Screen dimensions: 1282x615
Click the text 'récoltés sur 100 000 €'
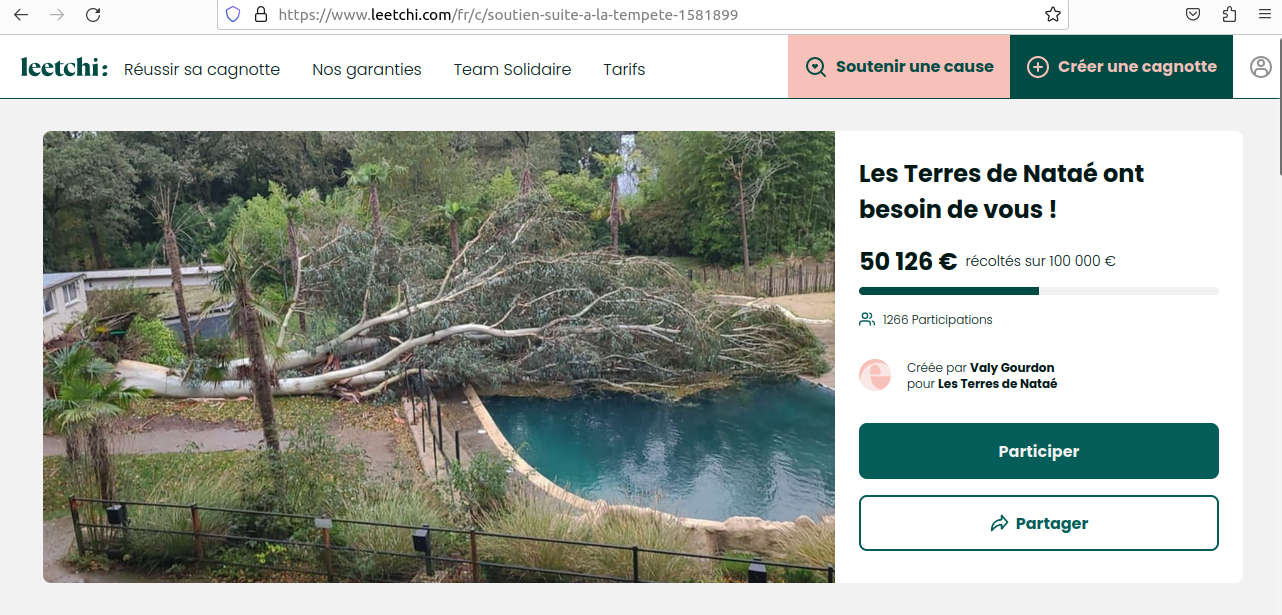(1041, 262)
